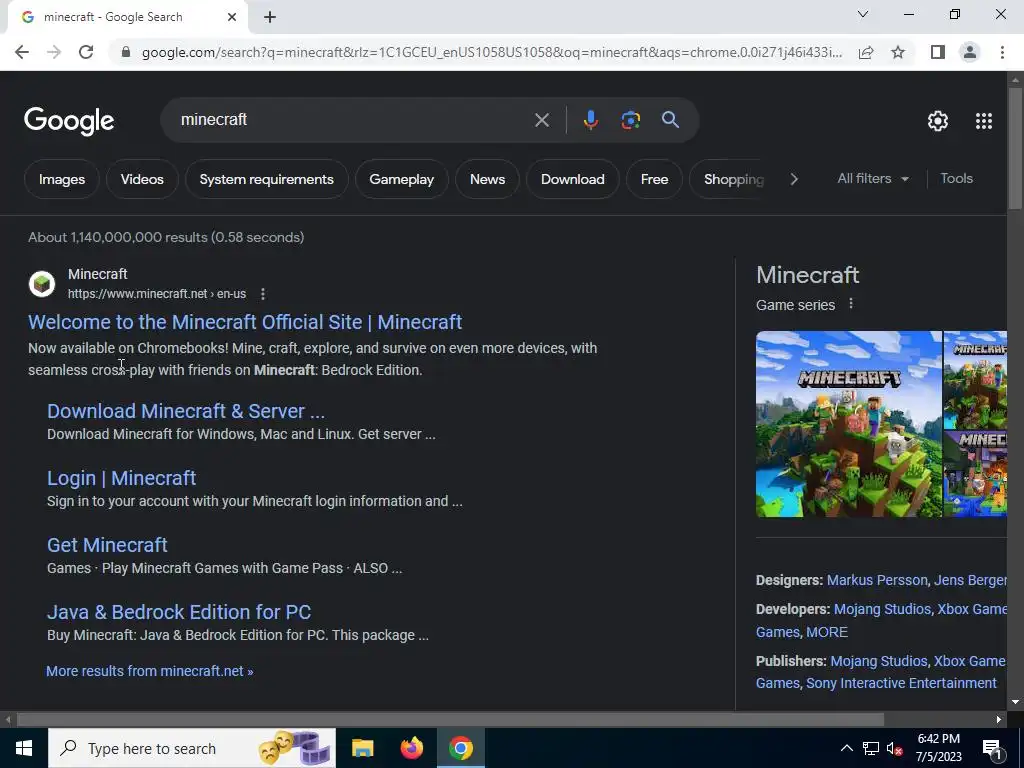Open the Chrome side panel icon
The image size is (1024, 768).
tap(938, 52)
